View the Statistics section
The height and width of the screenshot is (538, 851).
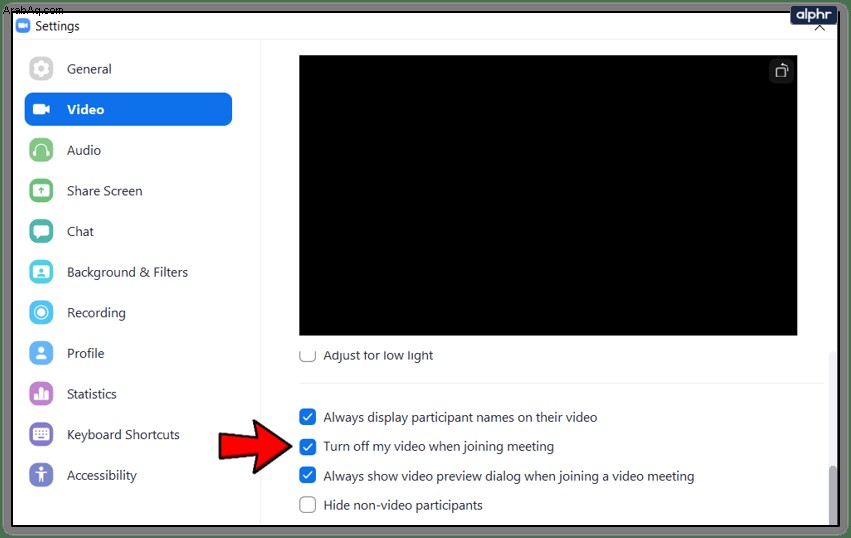128,394
